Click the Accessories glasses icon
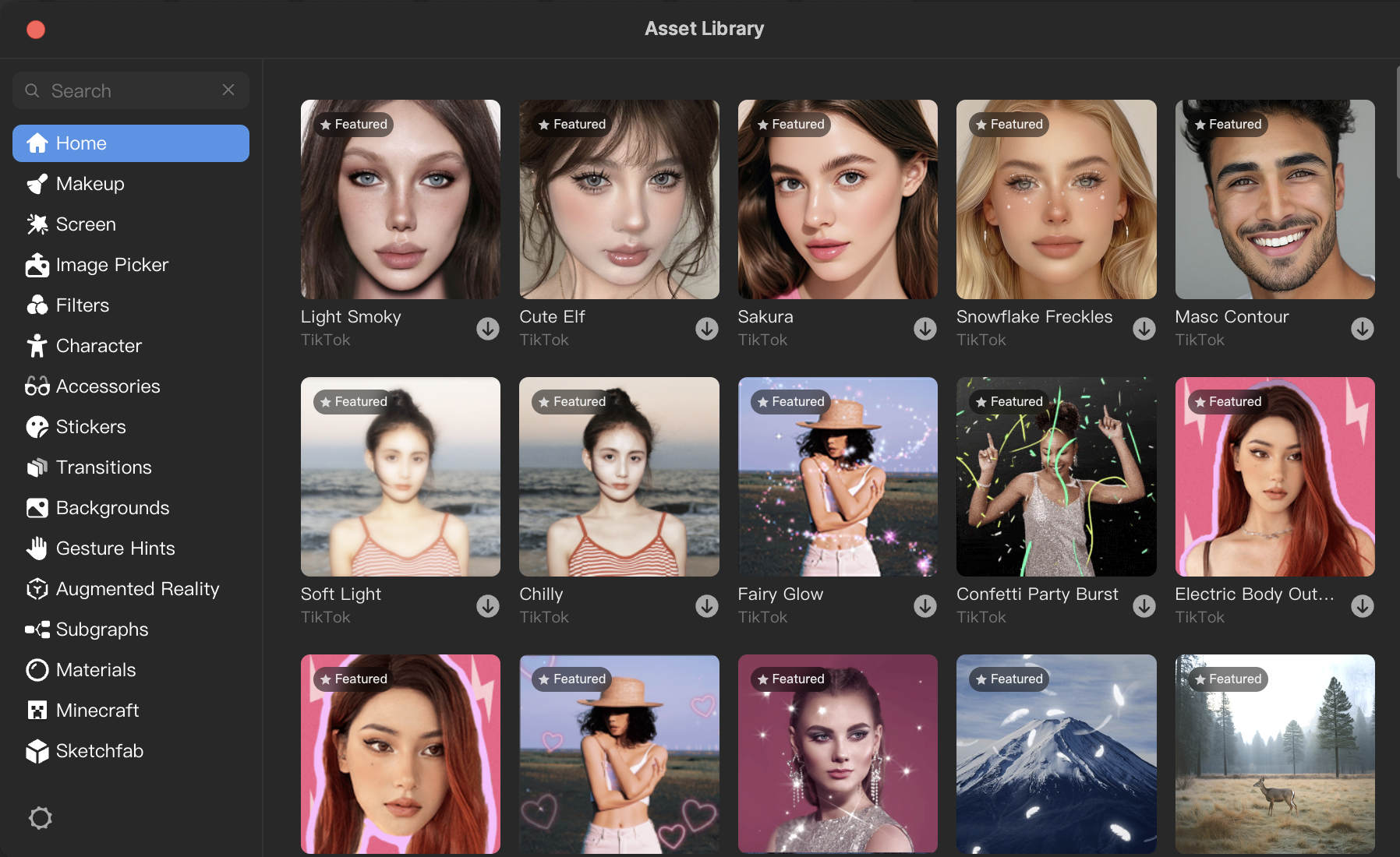Image resolution: width=1400 pixels, height=857 pixels. coord(37,386)
